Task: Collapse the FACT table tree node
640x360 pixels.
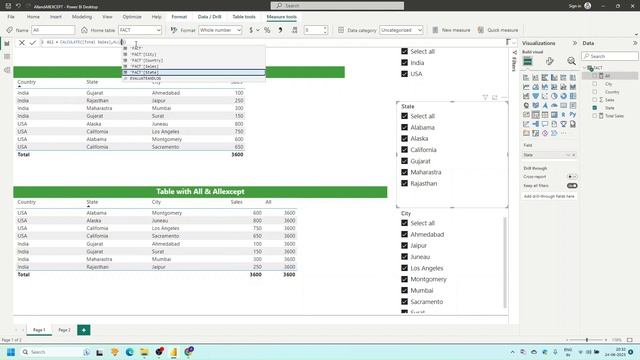Action: tap(584, 68)
